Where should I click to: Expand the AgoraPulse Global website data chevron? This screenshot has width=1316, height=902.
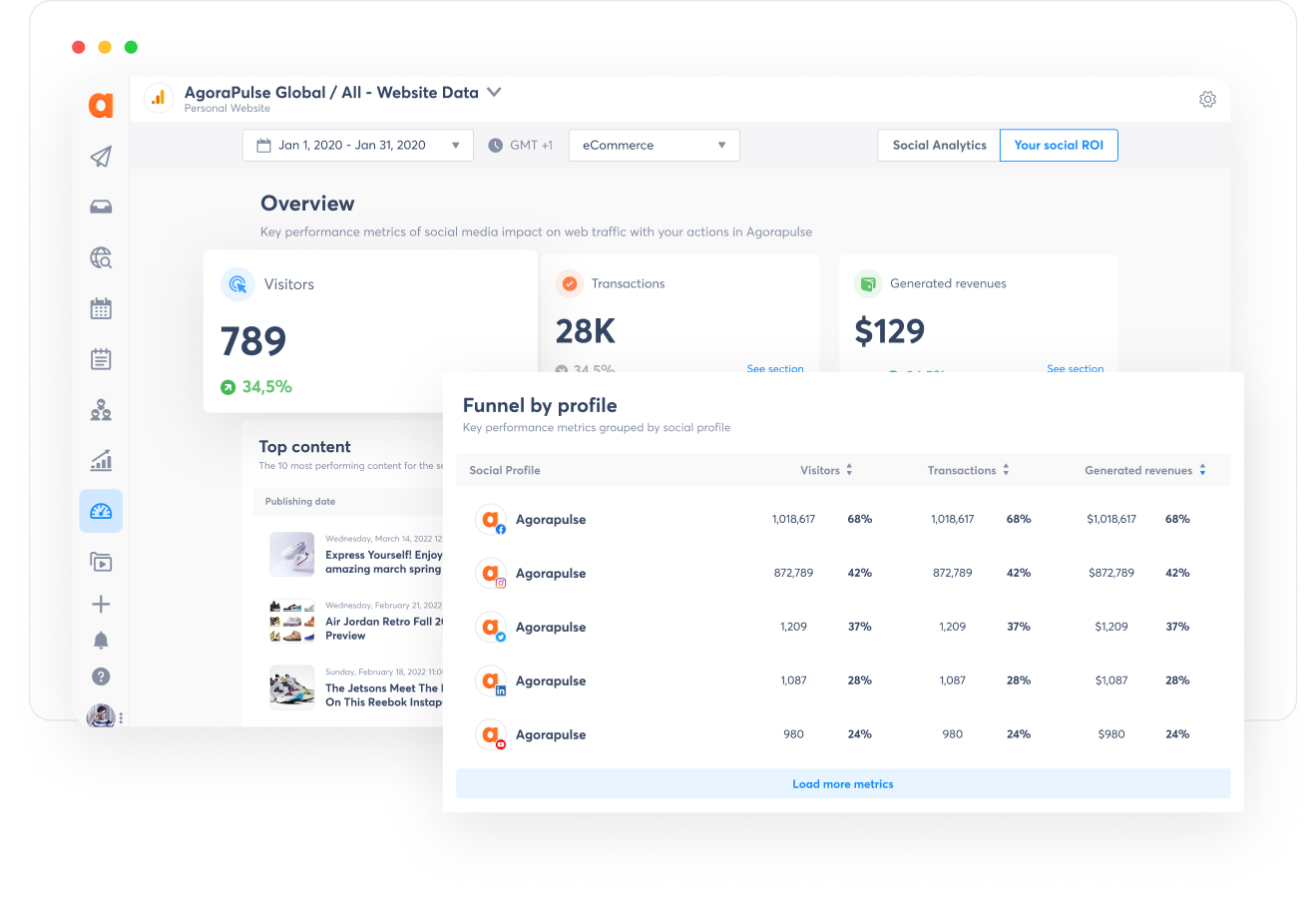click(494, 93)
